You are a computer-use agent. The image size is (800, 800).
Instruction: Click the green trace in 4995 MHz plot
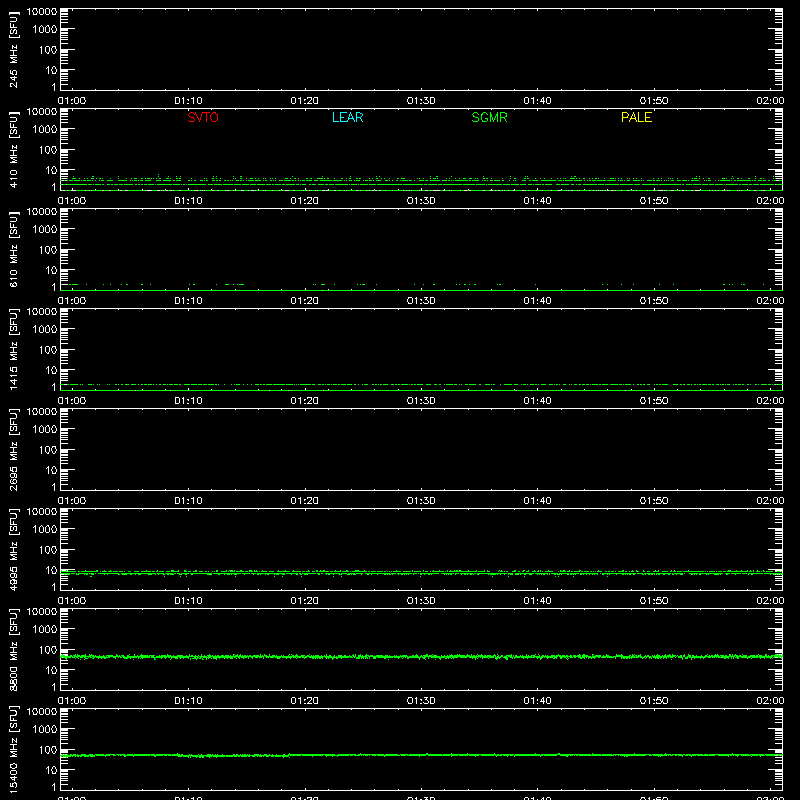click(421, 573)
